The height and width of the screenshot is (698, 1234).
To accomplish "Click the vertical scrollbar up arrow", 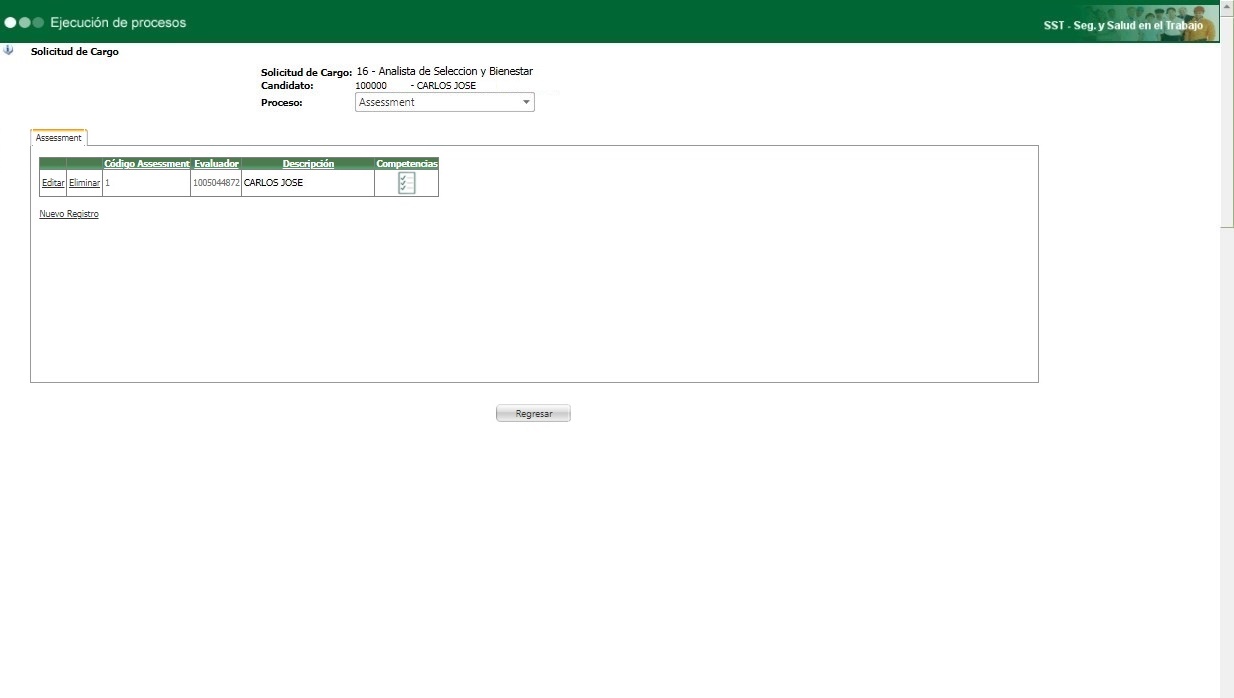I will pos(1227,6).
